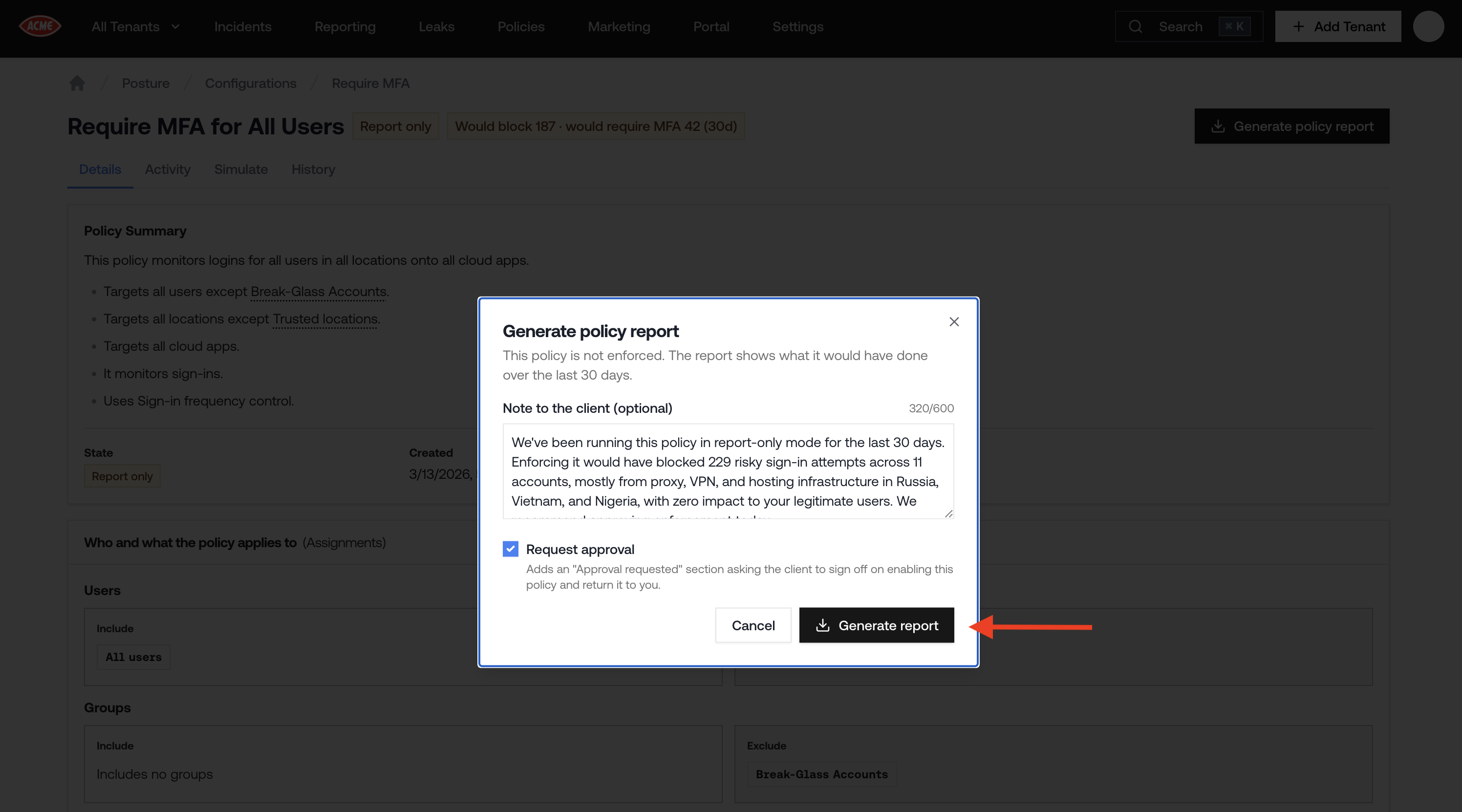Select the Details tab

click(x=100, y=169)
